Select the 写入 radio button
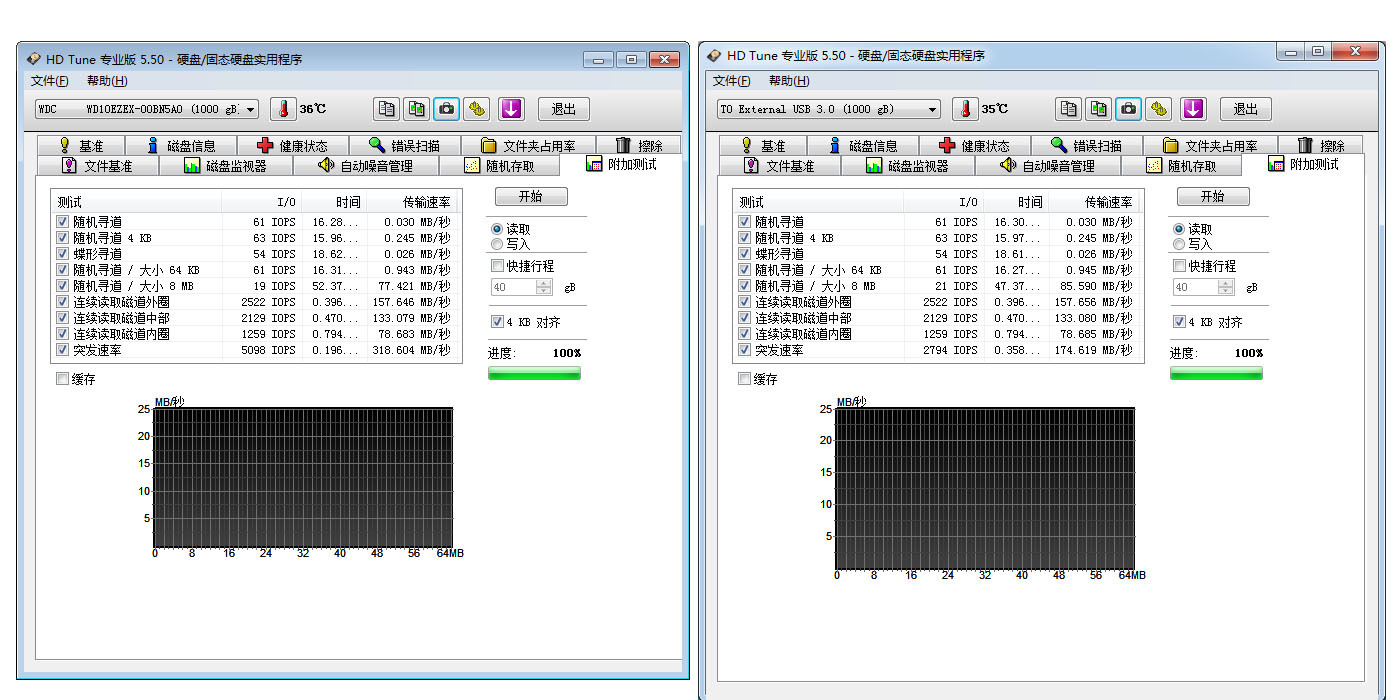This screenshot has width=1400, height=700. [497, 243]
